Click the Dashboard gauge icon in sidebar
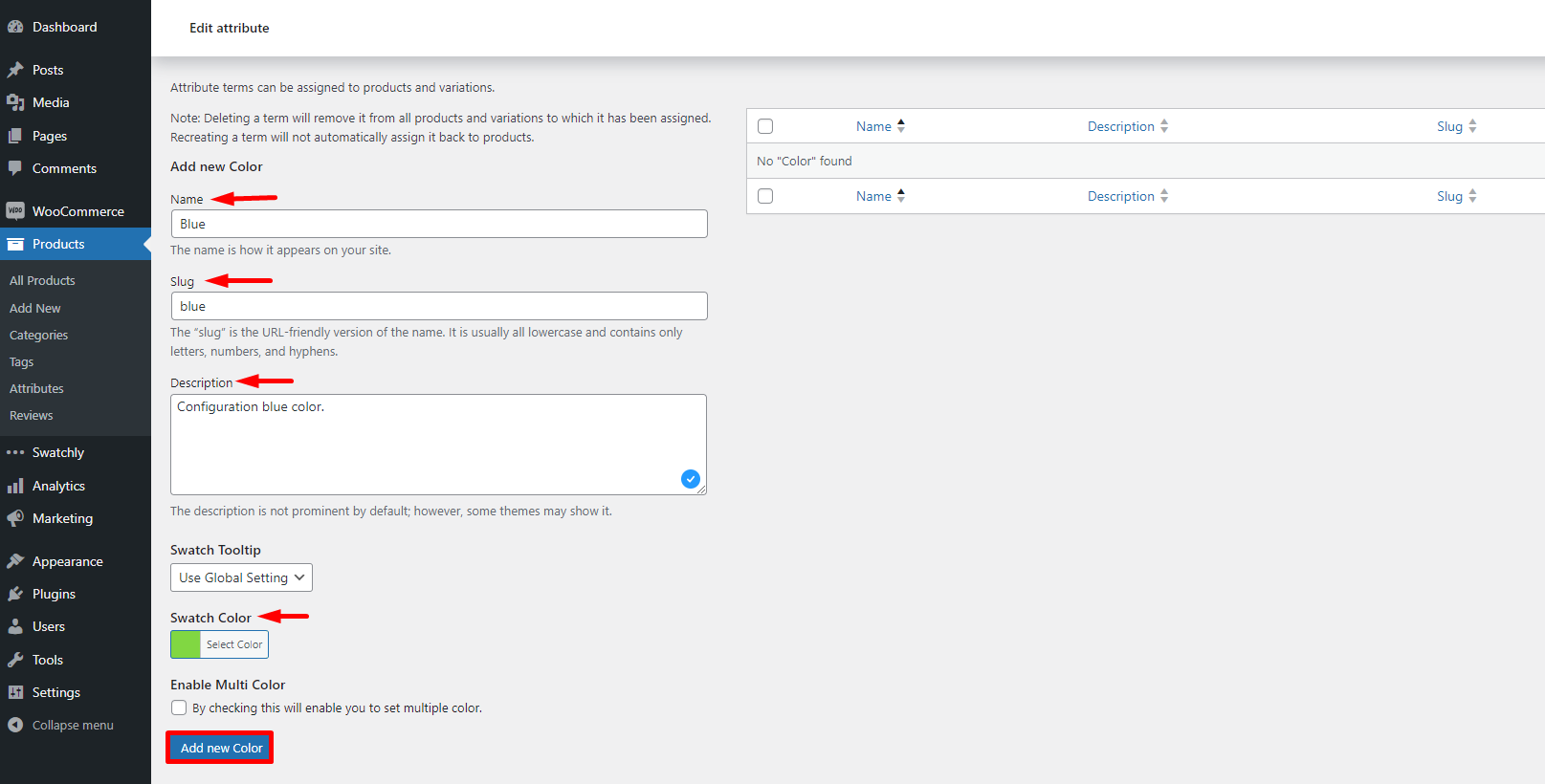 15,27
